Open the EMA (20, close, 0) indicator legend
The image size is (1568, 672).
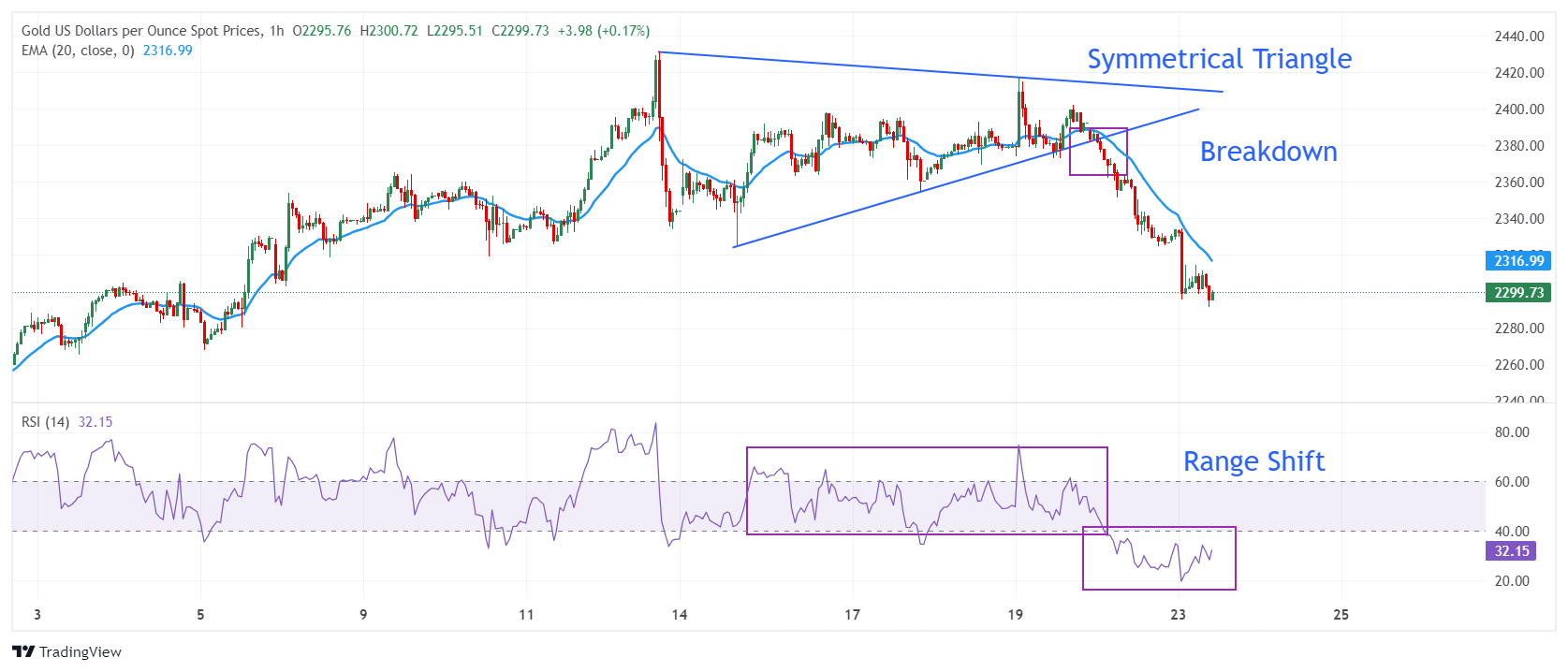(x=78, y=51)
